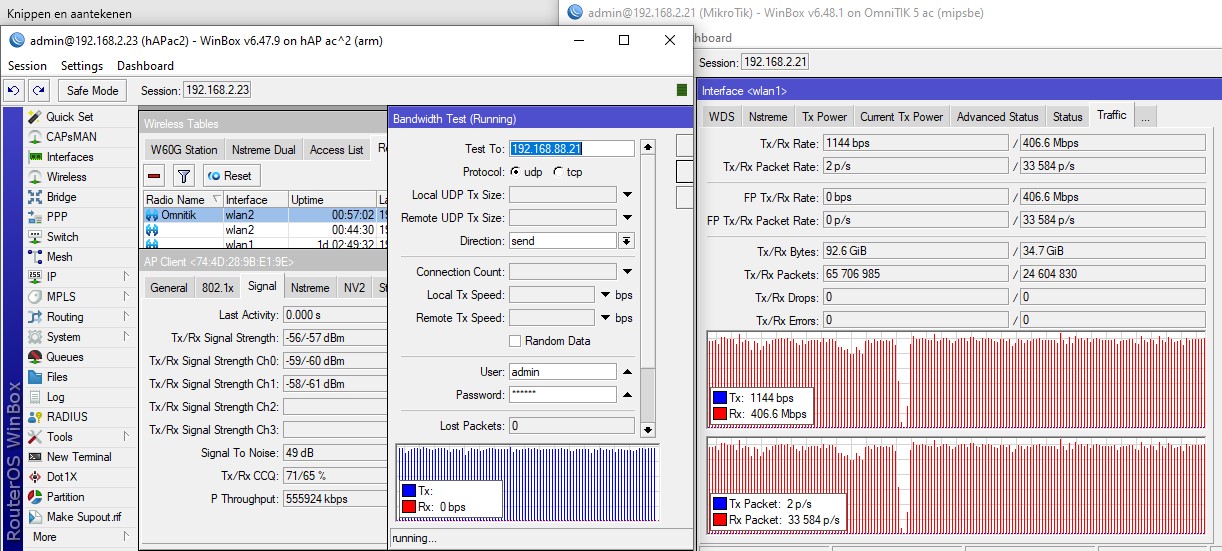The height and width of the screenshot is (551, 1222).
Task: Expand the Connection Count field arrow
Action: click(x=627, y=272)
